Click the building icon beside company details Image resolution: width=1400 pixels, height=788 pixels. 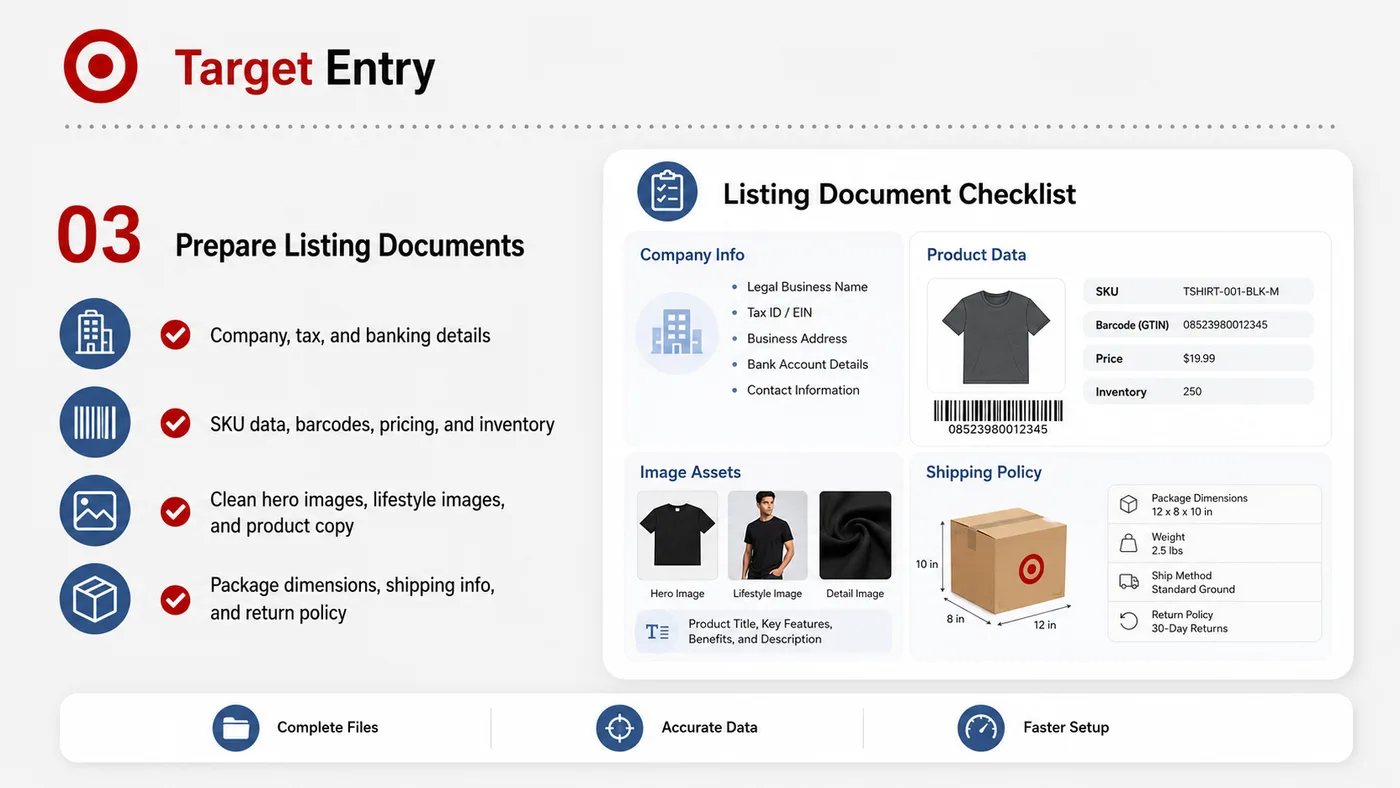pos(95,334)
